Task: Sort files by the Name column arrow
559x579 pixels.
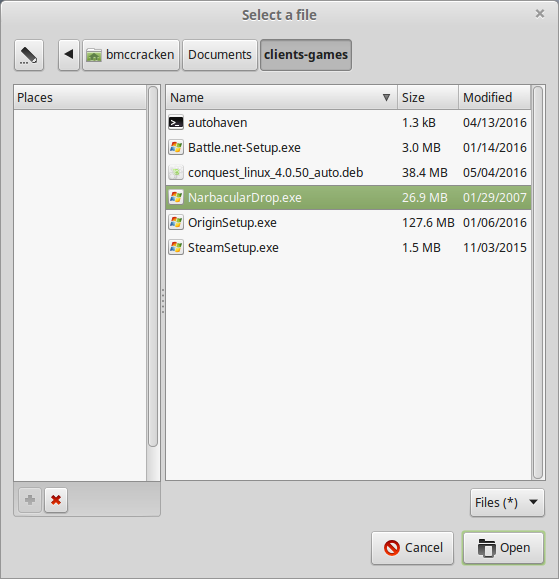Action: click(386, 97)
